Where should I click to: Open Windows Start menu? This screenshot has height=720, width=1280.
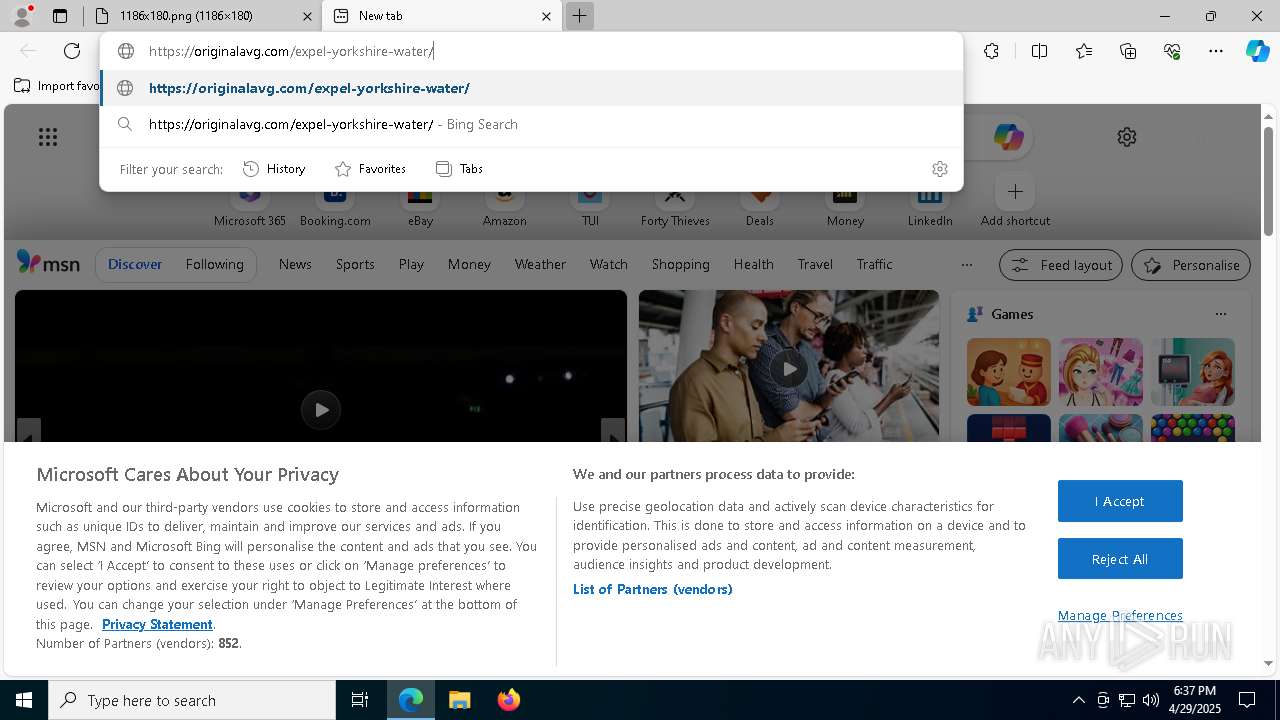coord(24,700)
